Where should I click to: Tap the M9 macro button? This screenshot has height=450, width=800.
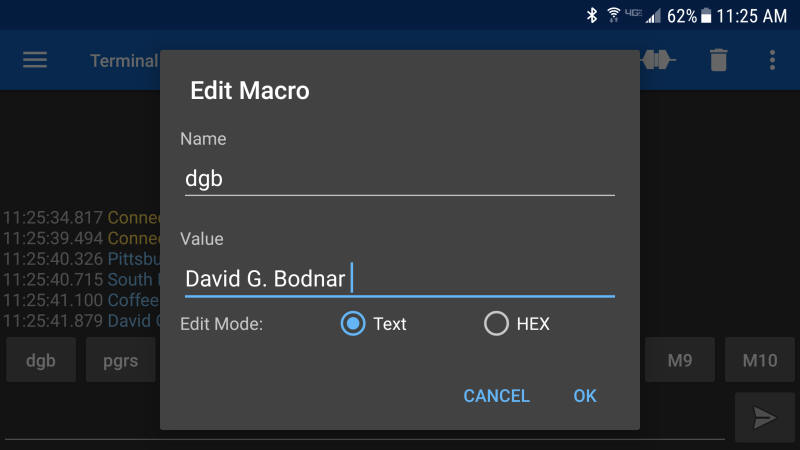(x=680, y=360)
